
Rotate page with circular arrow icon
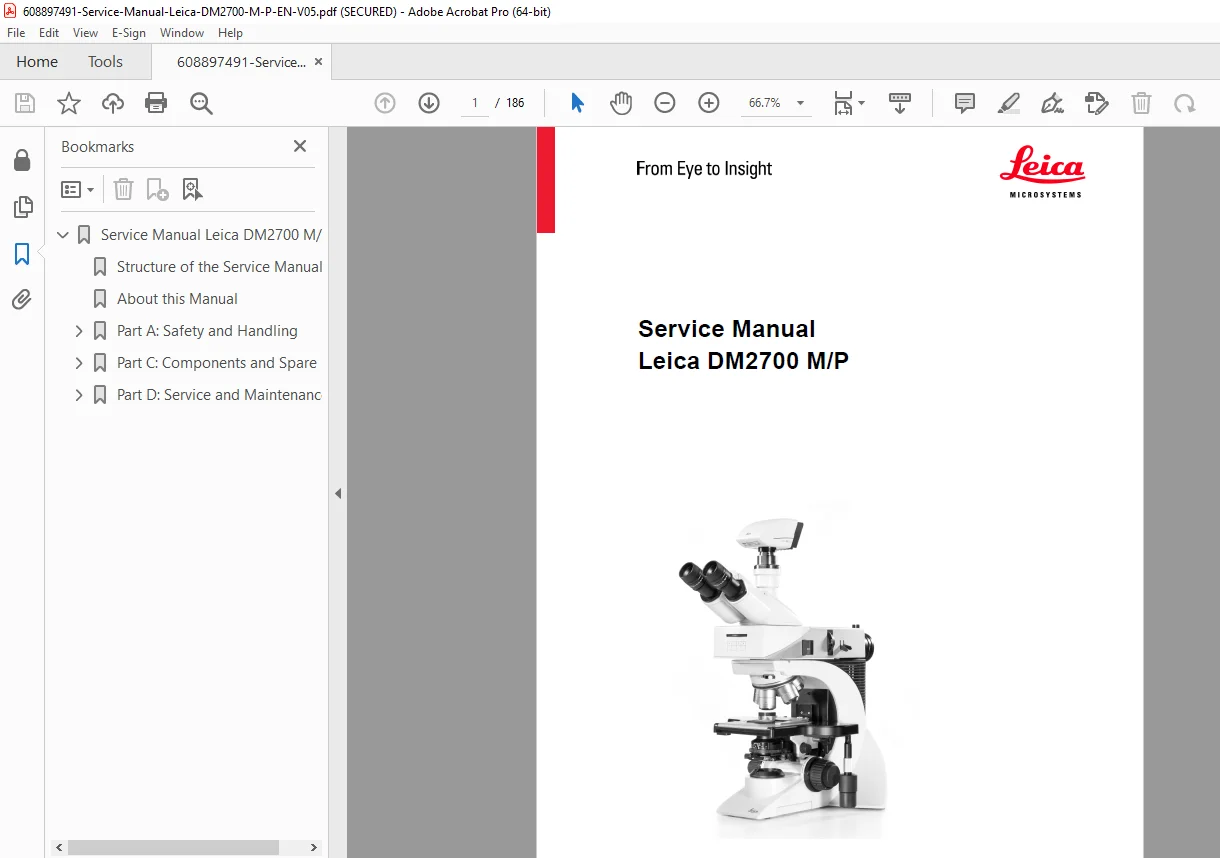coord(1185,103)
